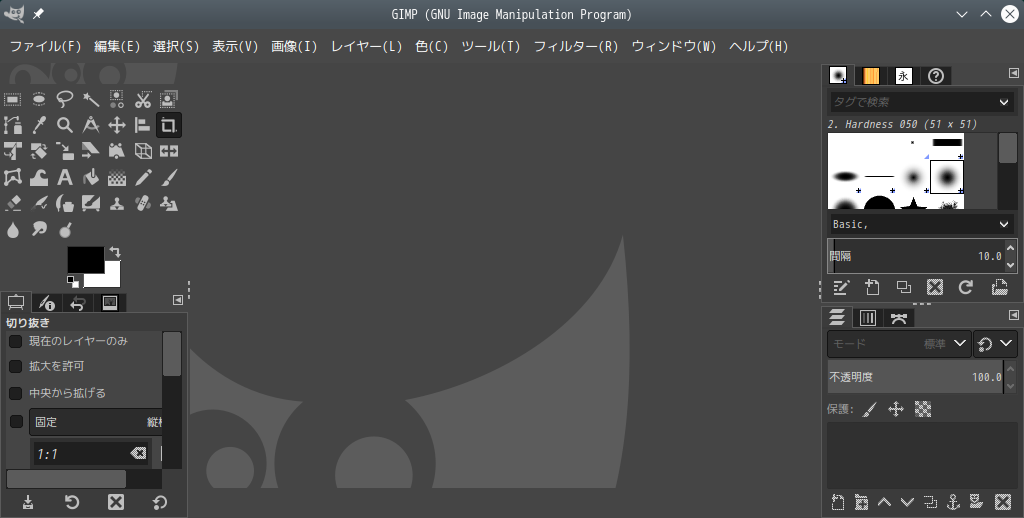Image resolution: width=1024 pixels, height=518 pixels.
Task: Select the Hardness 050 brush thumbnail
Action: coord(946,177)
